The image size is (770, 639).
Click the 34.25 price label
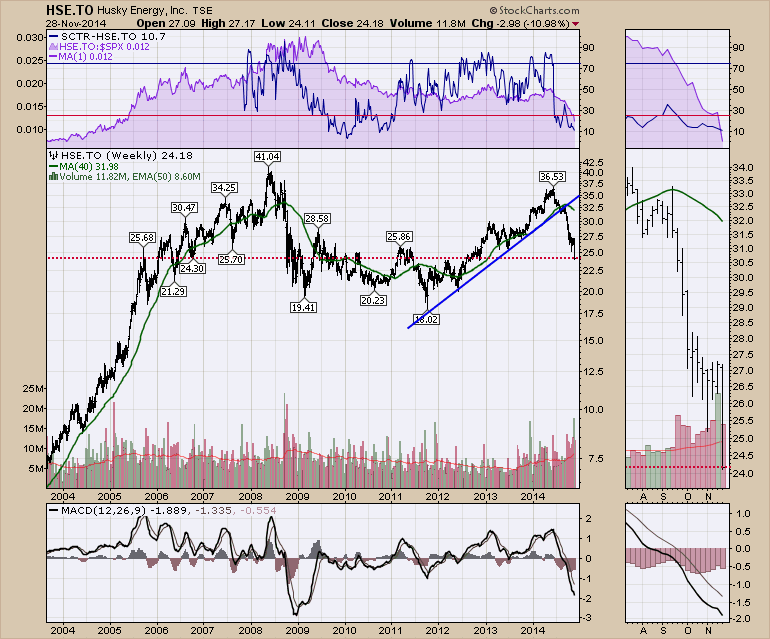coord(224,188)
